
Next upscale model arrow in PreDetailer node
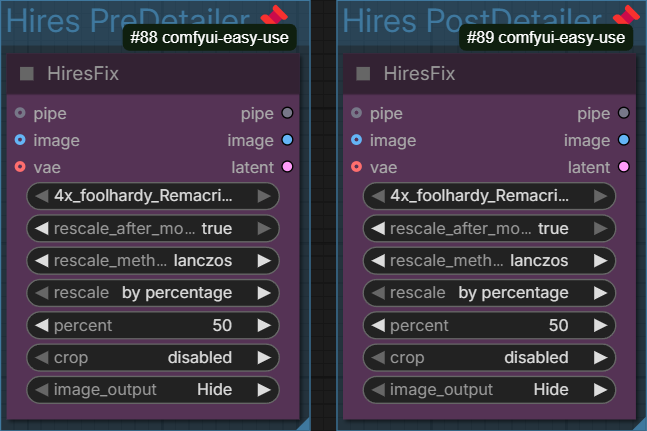click(264, 196)
